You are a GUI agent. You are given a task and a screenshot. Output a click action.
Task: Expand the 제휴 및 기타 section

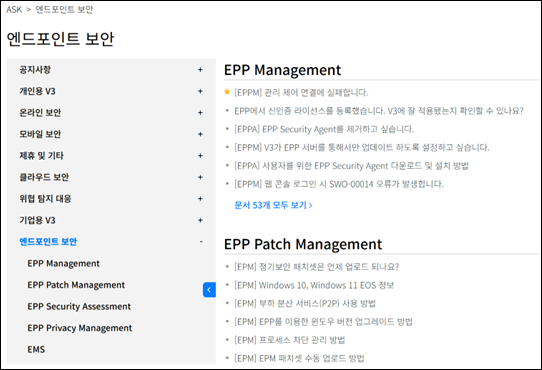click(200, 156)
